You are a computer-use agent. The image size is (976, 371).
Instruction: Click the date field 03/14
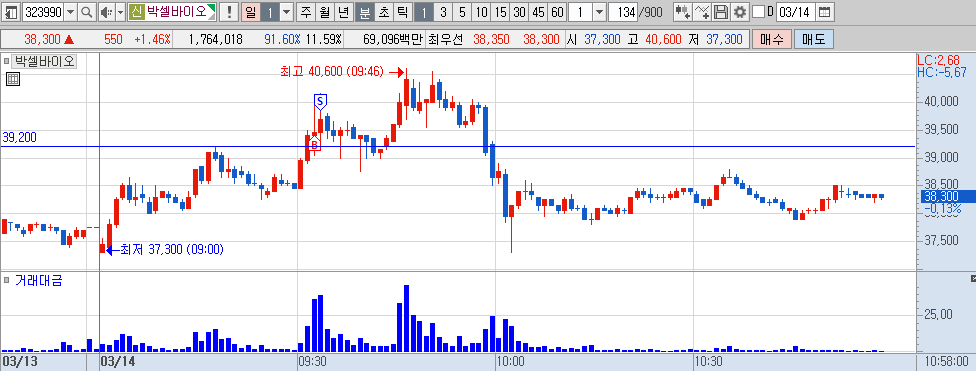tap(796, 12)
